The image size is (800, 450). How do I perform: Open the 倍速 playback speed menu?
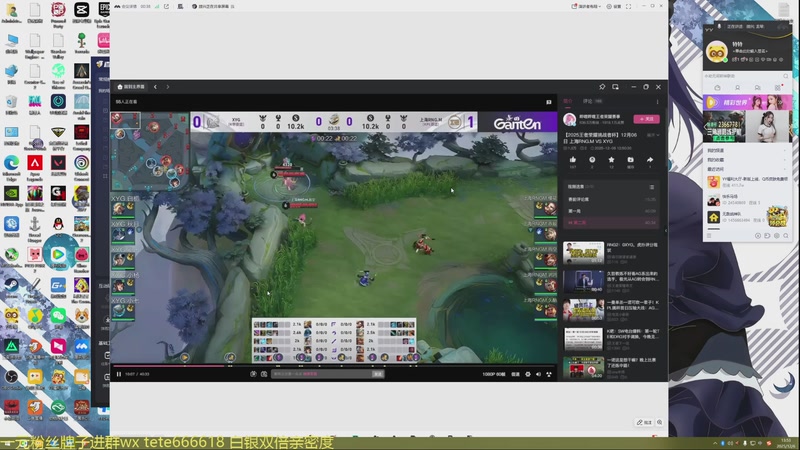click(x=515, y=374)
